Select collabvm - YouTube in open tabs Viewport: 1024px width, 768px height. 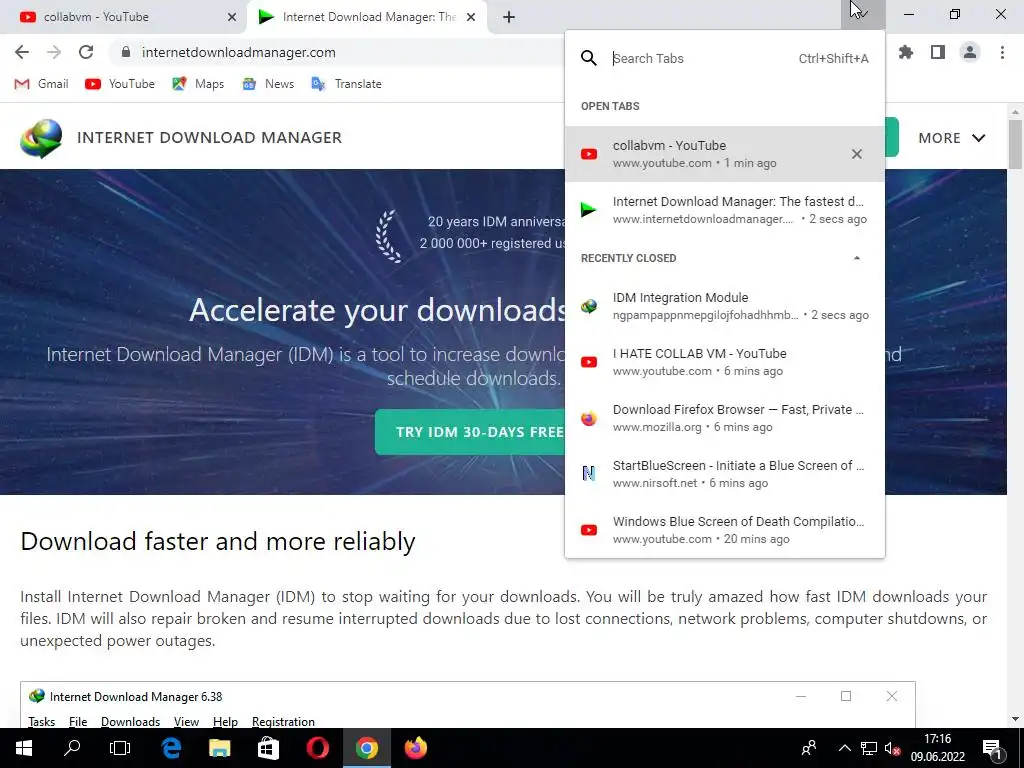tap(725, 154)
